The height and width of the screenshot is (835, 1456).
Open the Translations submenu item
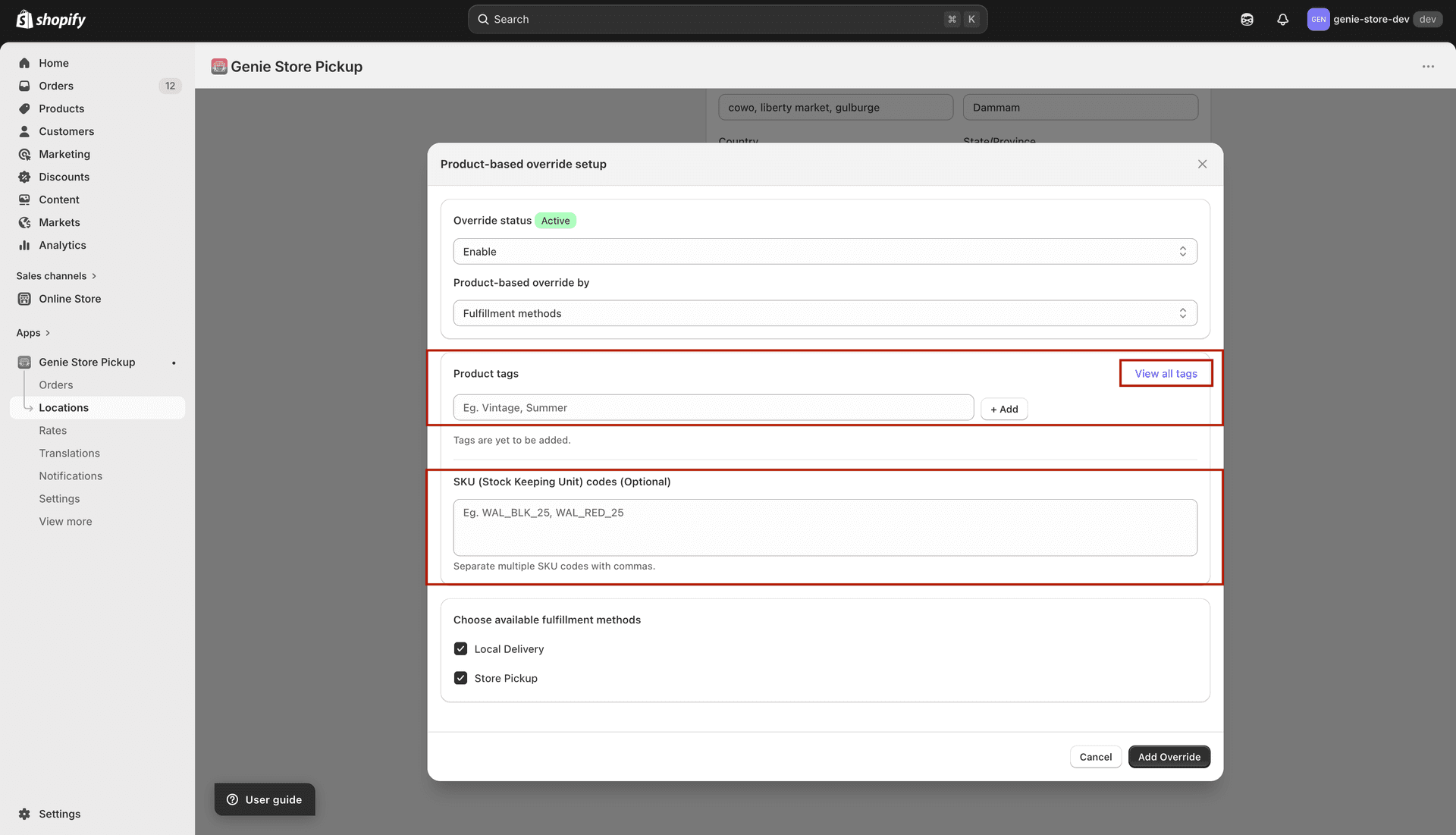click(x=70, y=454)
